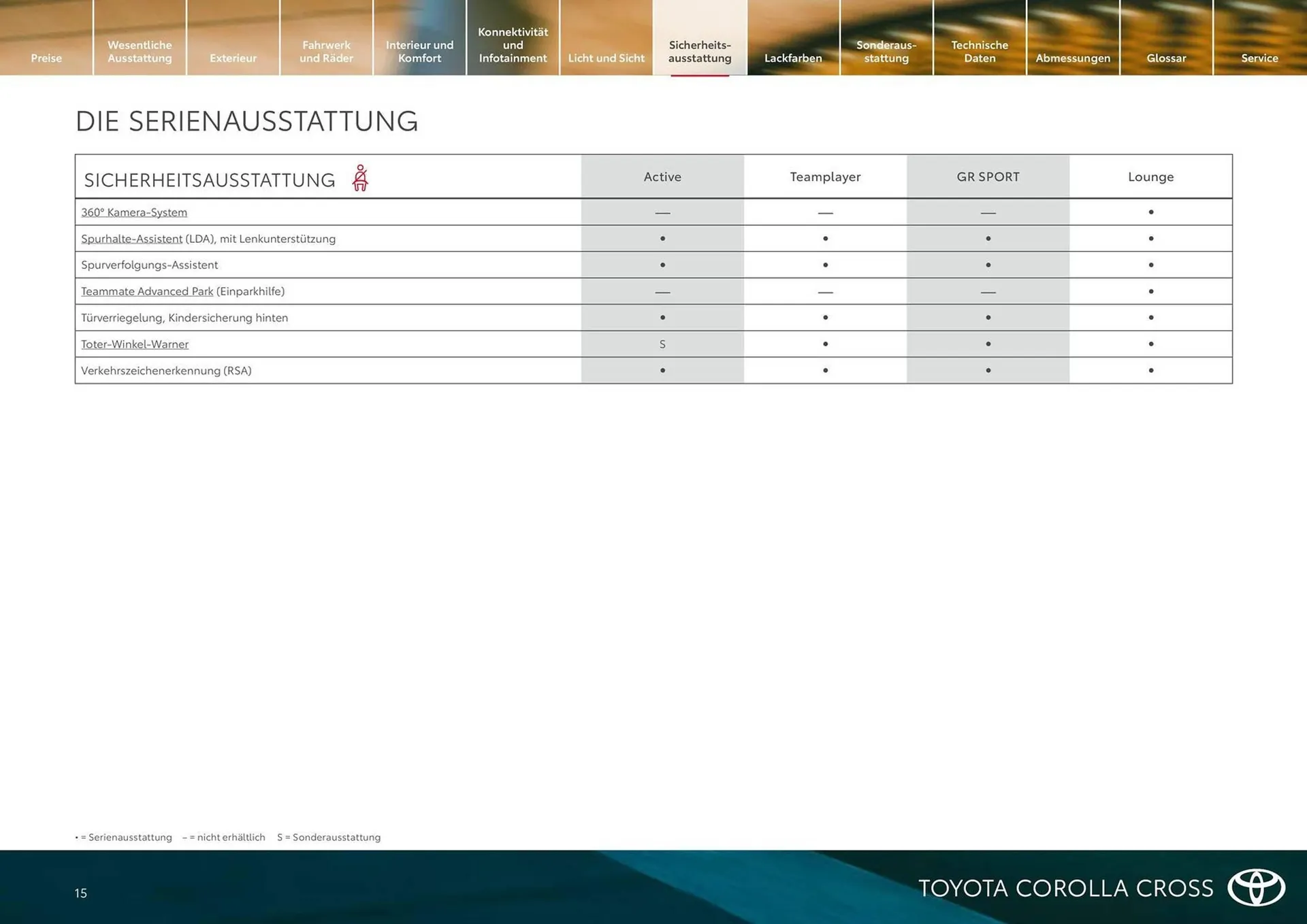
Task: Open the Abmessungen tab
Action: [1073, 58]
